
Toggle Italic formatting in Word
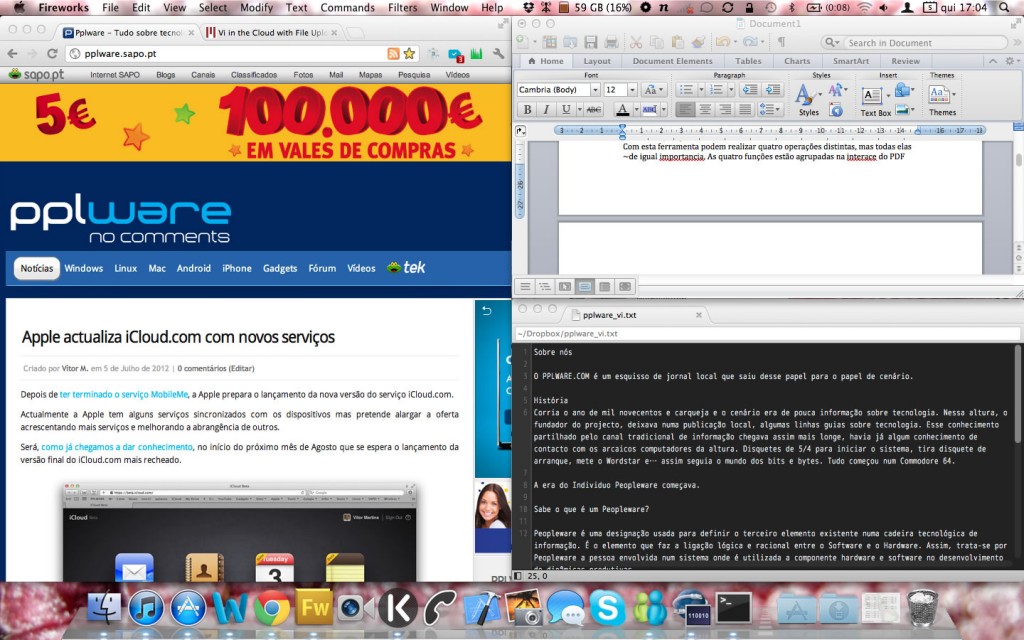coord(547,109)
